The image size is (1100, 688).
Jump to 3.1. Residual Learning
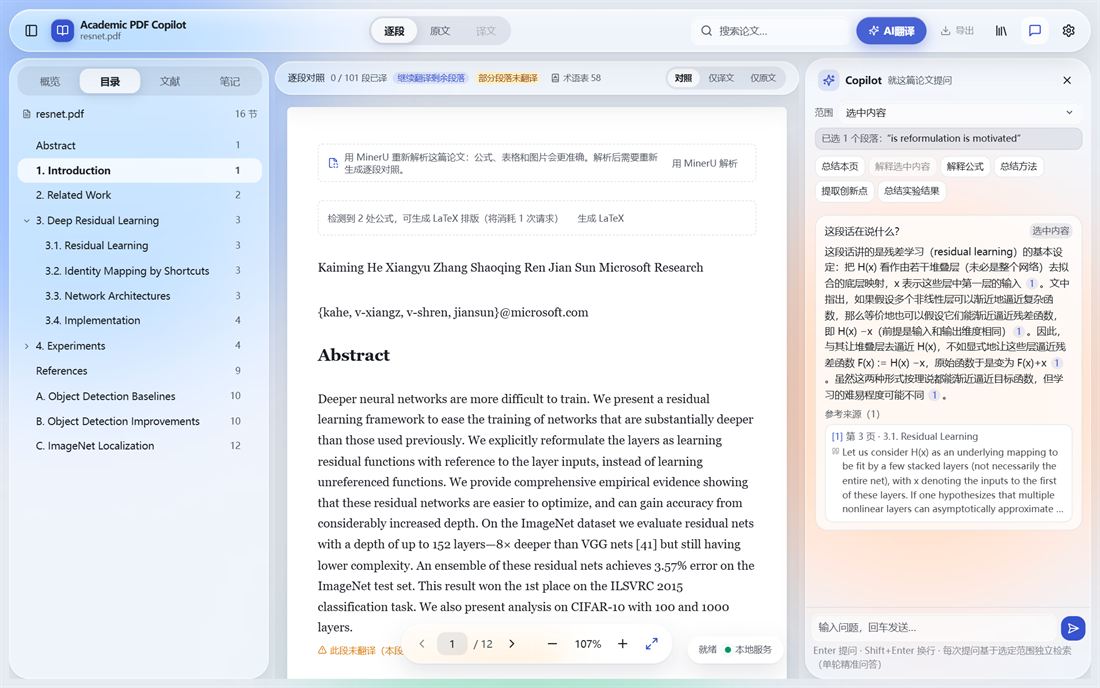tap(140, 245)
